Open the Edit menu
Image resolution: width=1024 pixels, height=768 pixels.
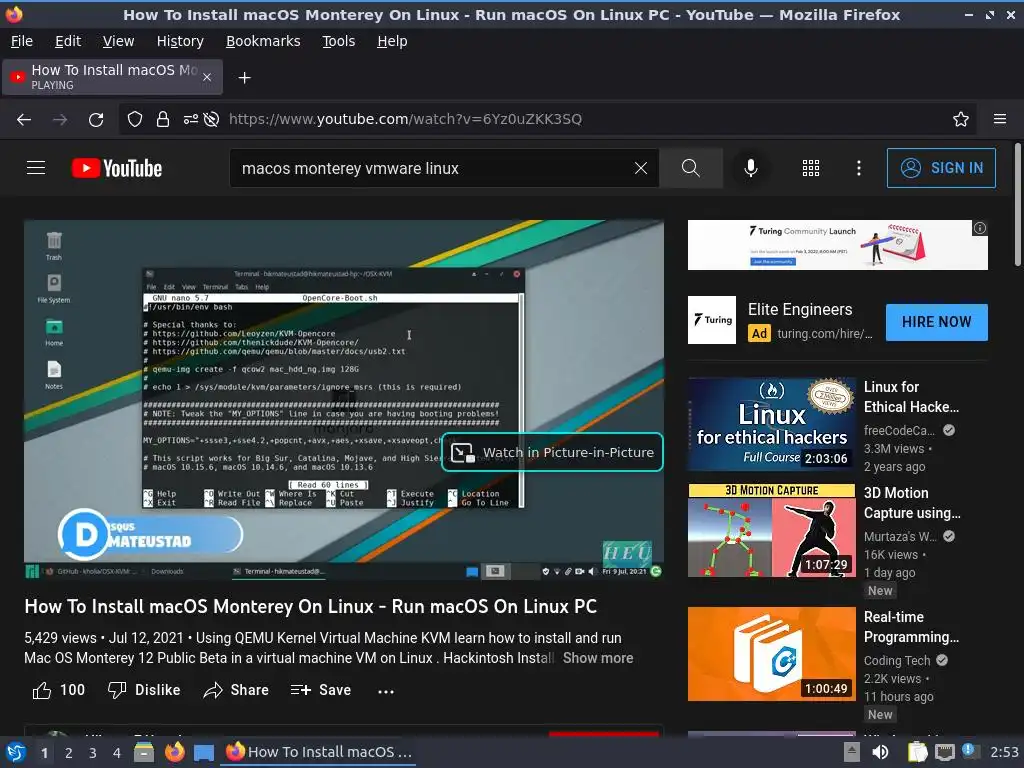click(x=68, y=41)
